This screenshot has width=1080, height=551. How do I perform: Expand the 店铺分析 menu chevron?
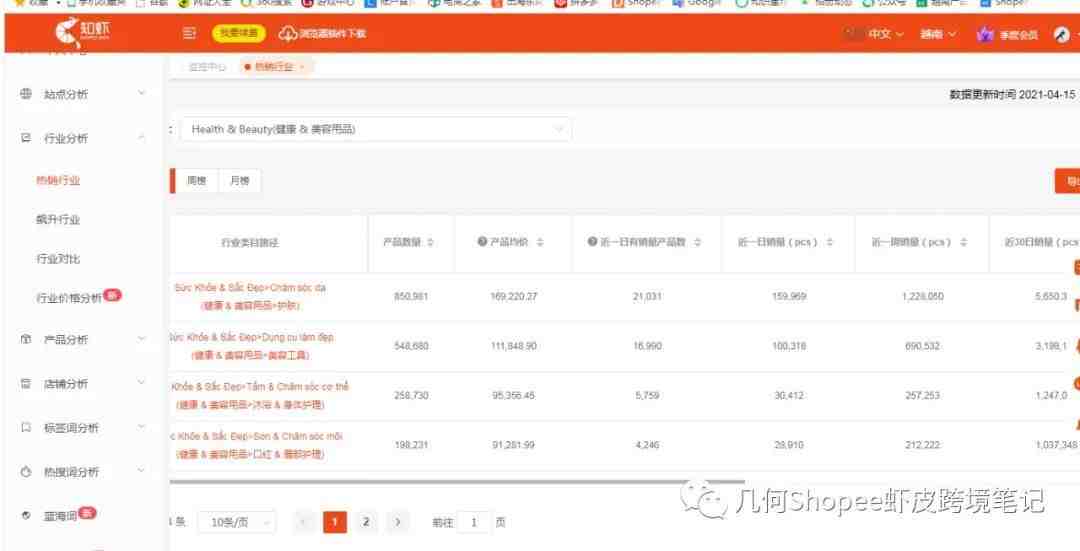pyautogui.click(x=141, y=382)
